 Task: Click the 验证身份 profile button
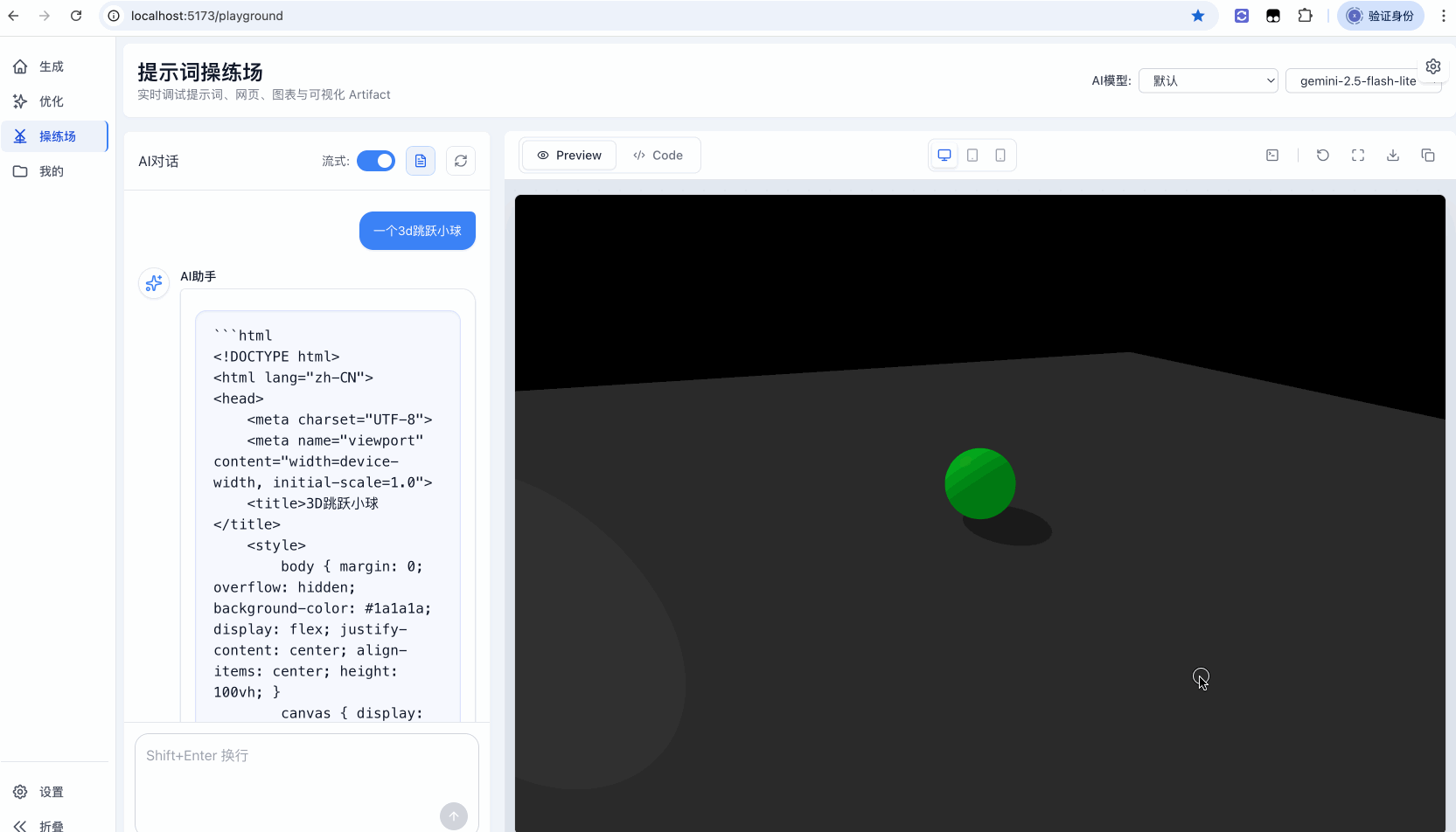[x=1381, y=16]
